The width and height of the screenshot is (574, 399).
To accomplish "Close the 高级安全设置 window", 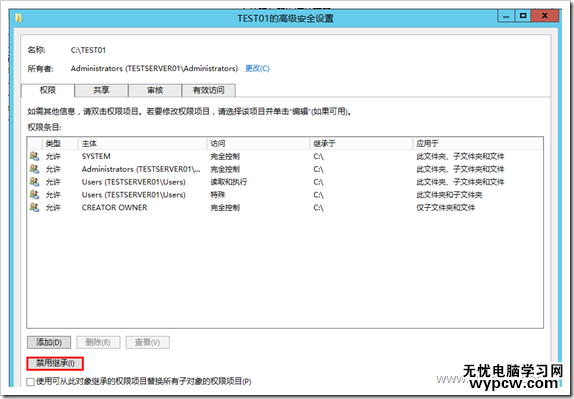I will (x=545, y=16).
